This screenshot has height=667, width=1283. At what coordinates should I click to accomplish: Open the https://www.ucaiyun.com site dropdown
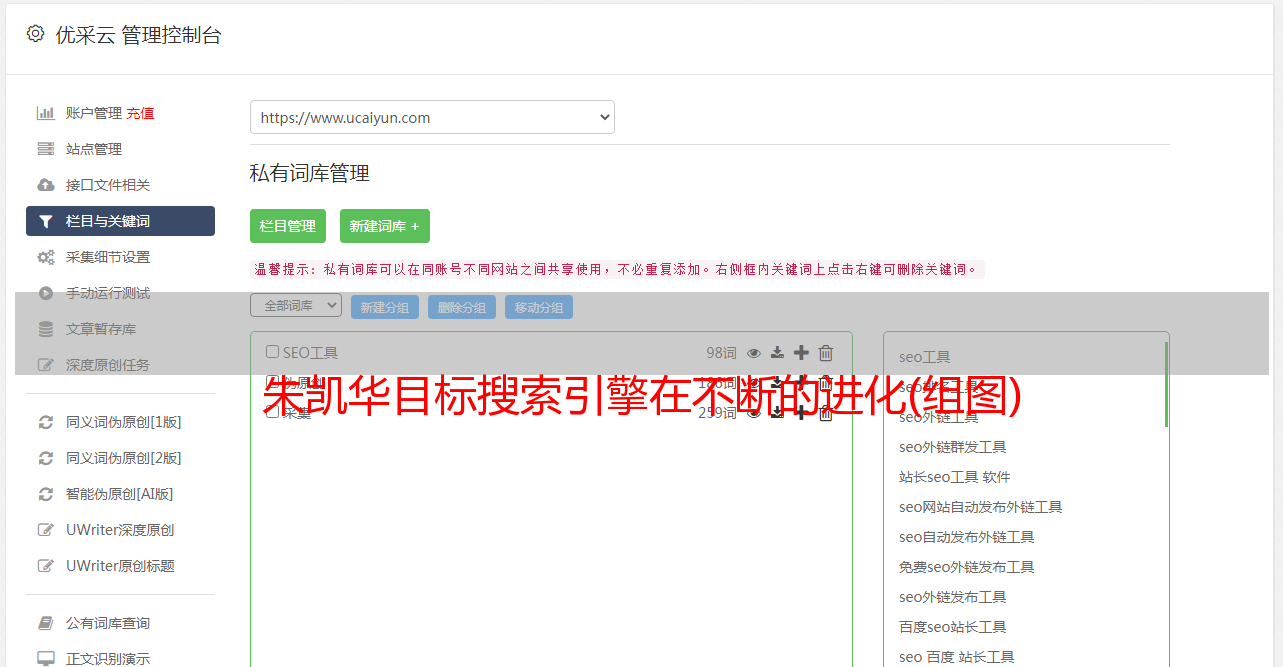pyautogui.click(x=432, y=117)
